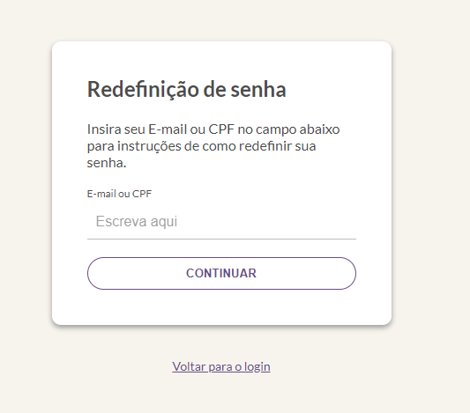
Task: Go back to login using bottom link
Action: [221, 367]
